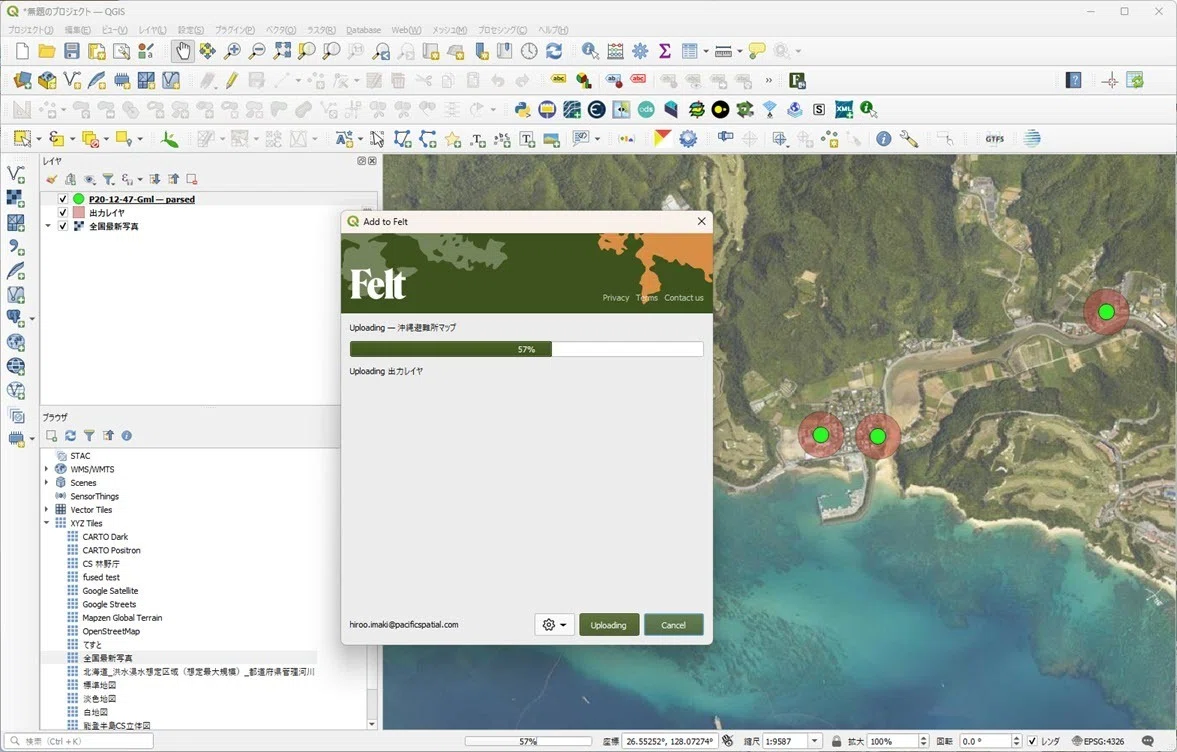The width and height of the screenshot is (1177, 752).
Task: Filter the Layers panel legend
Action: (108, 179)
